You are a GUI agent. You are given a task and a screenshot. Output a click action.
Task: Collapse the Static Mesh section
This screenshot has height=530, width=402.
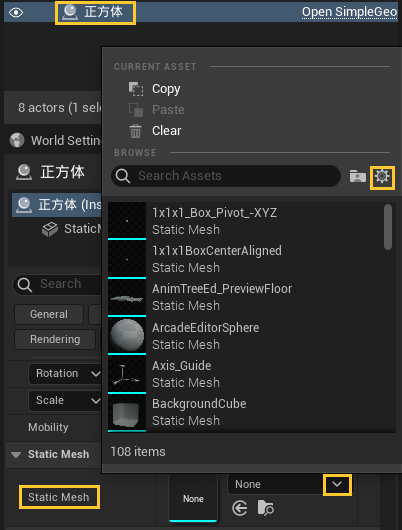[x=16, y=455]
